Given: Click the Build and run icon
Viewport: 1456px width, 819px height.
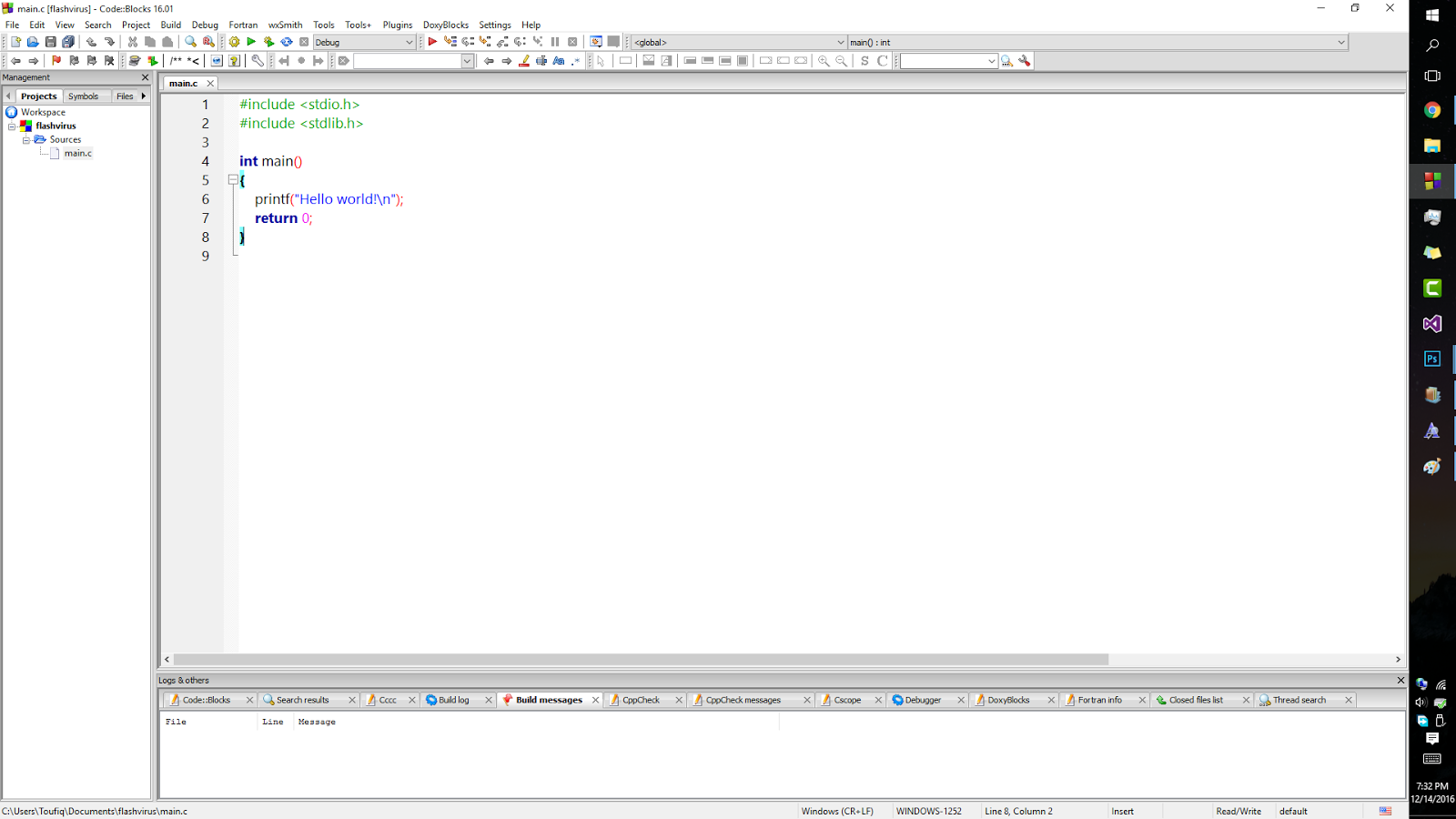Looking at the screenshot, I should tap(268, 42).
